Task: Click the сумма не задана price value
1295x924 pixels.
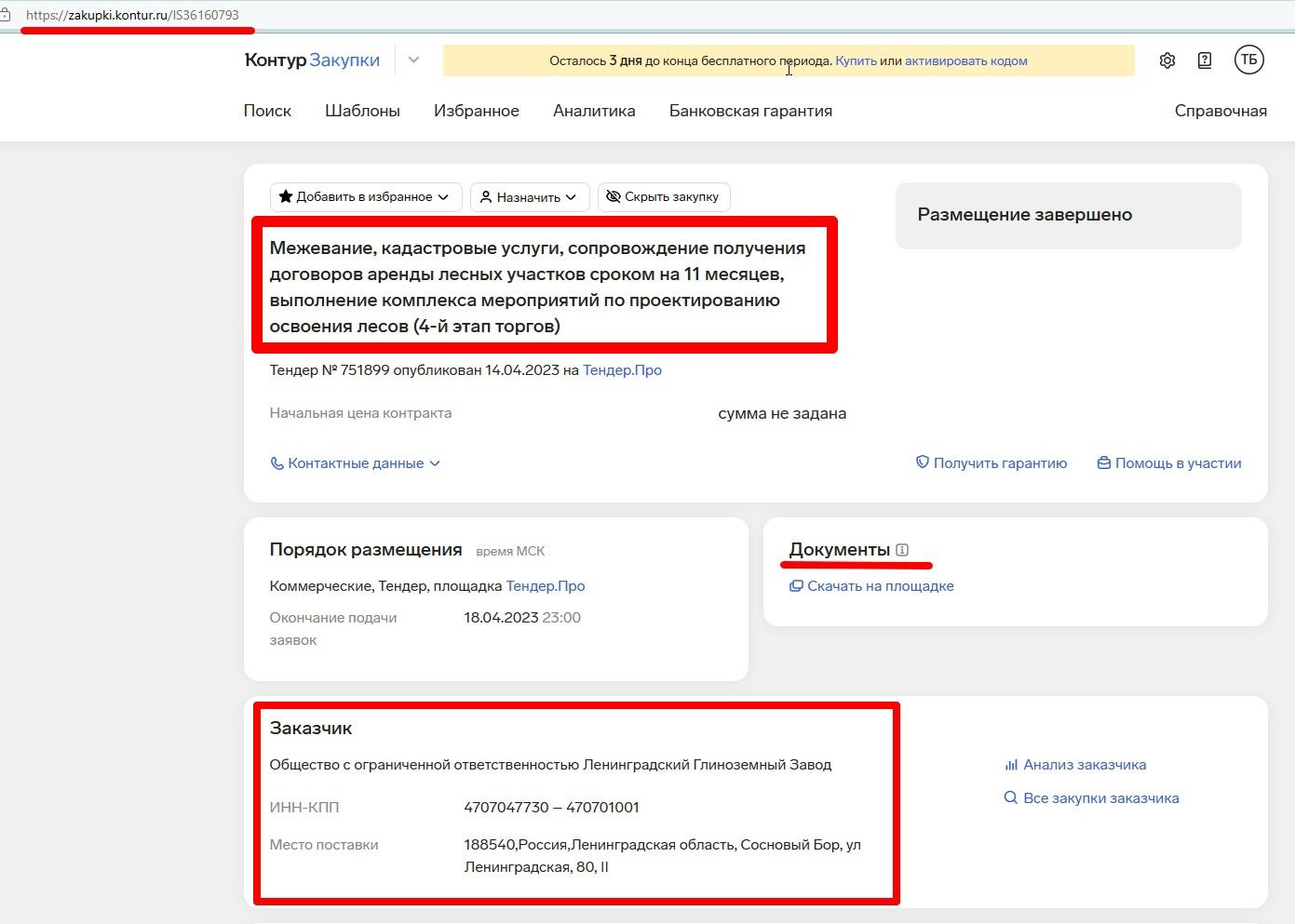Action: [x=782, y=414]
